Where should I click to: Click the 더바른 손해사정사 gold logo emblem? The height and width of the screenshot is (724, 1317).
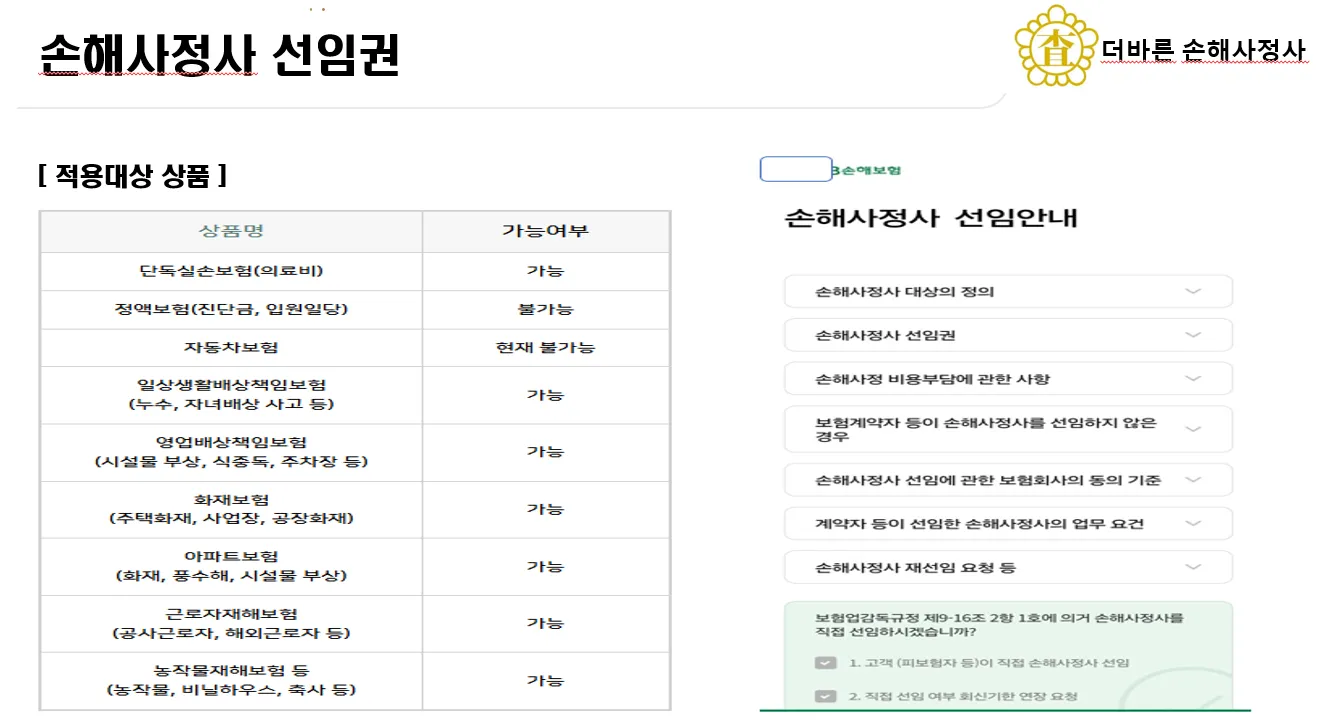tap(1056, 45)
